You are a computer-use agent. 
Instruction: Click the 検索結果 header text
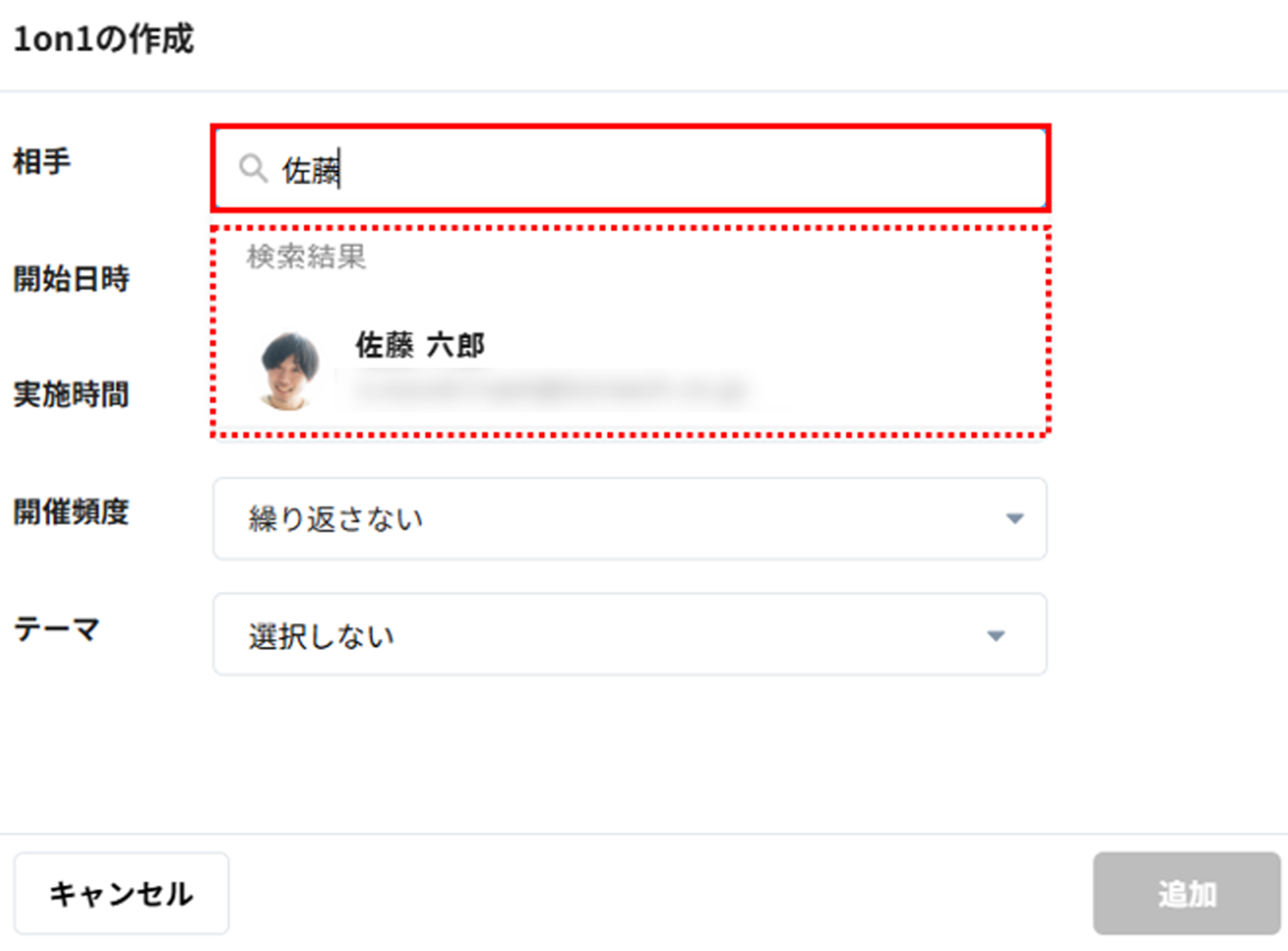tap(306, 256)
